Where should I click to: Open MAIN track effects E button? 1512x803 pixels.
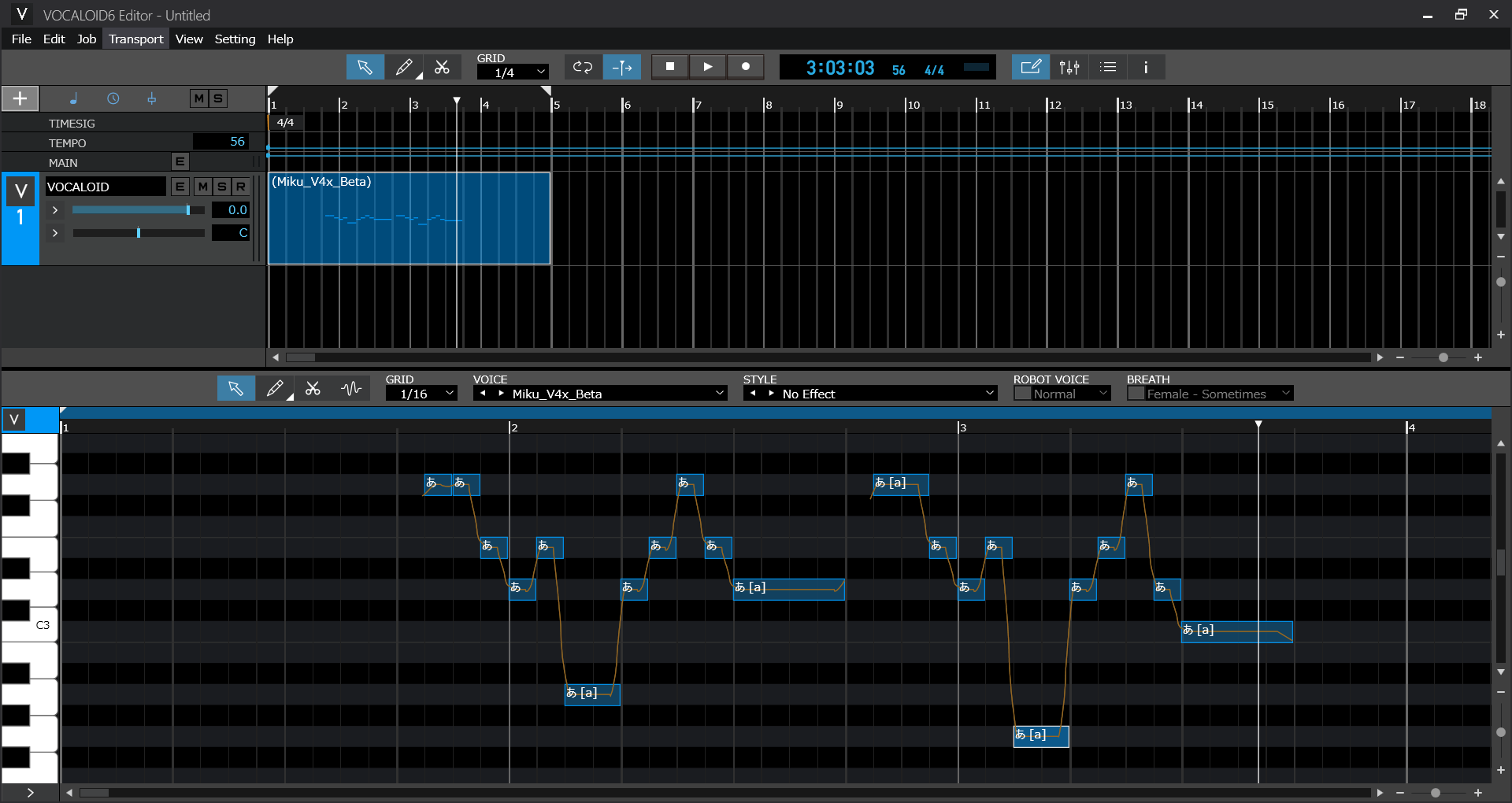click(180, 161)
